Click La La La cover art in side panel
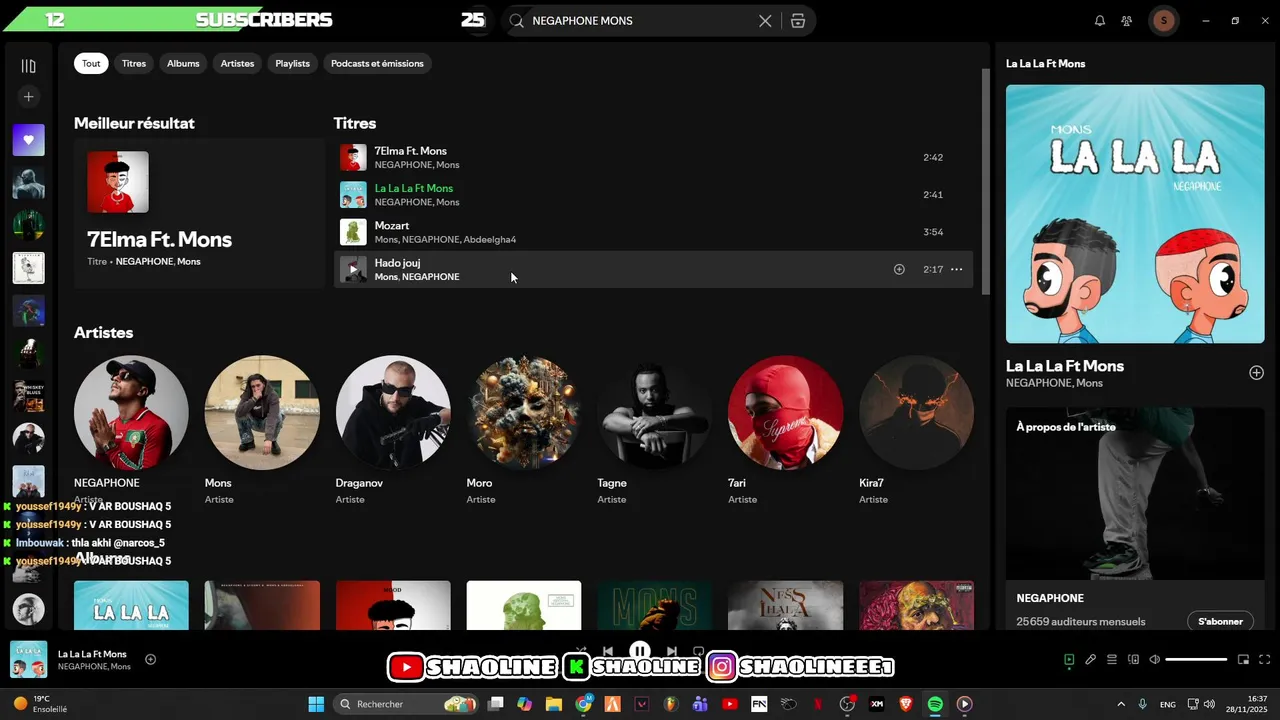 tap(1135, 213)
